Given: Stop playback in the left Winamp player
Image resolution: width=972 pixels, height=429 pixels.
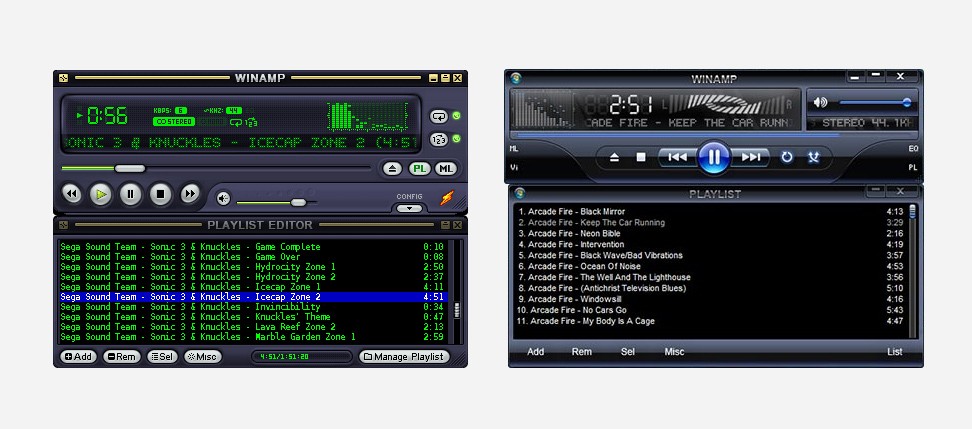Looking at the screenshot, I should click(160, 195).
